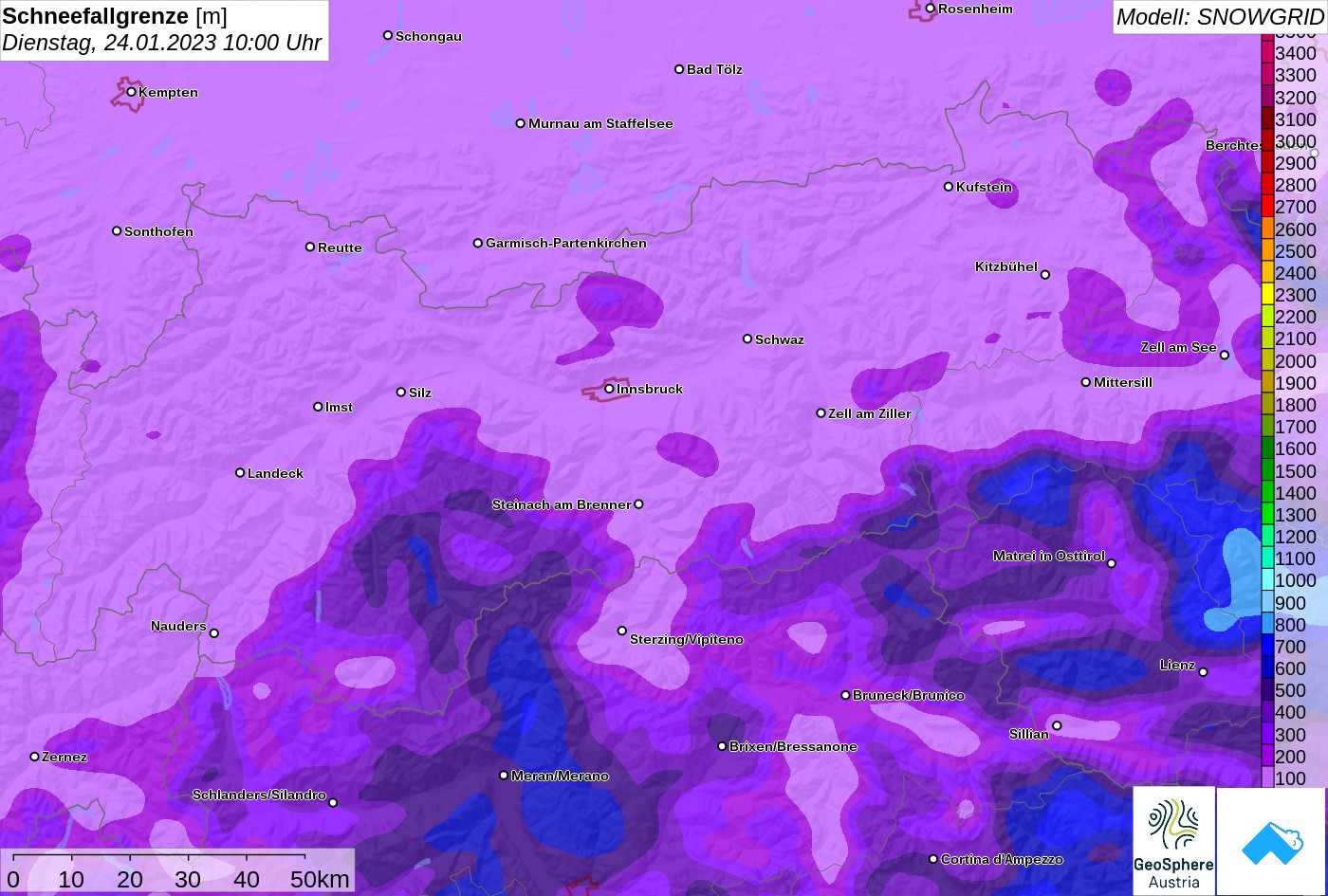The image size is (1328, 896).
Task: Select the Steinach am Brenner marker dot
Action: pos(638,504)
